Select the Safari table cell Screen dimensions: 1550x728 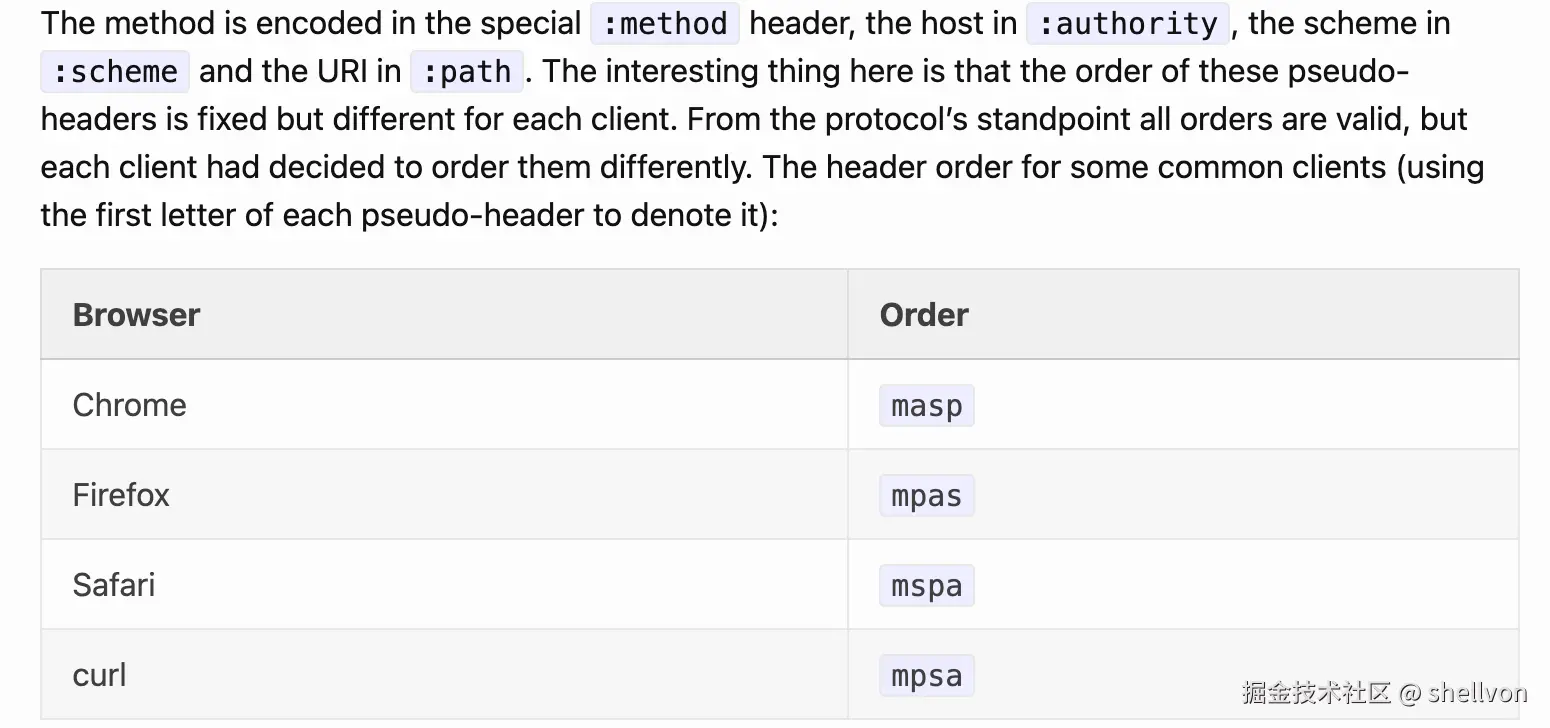coord(113,585)
